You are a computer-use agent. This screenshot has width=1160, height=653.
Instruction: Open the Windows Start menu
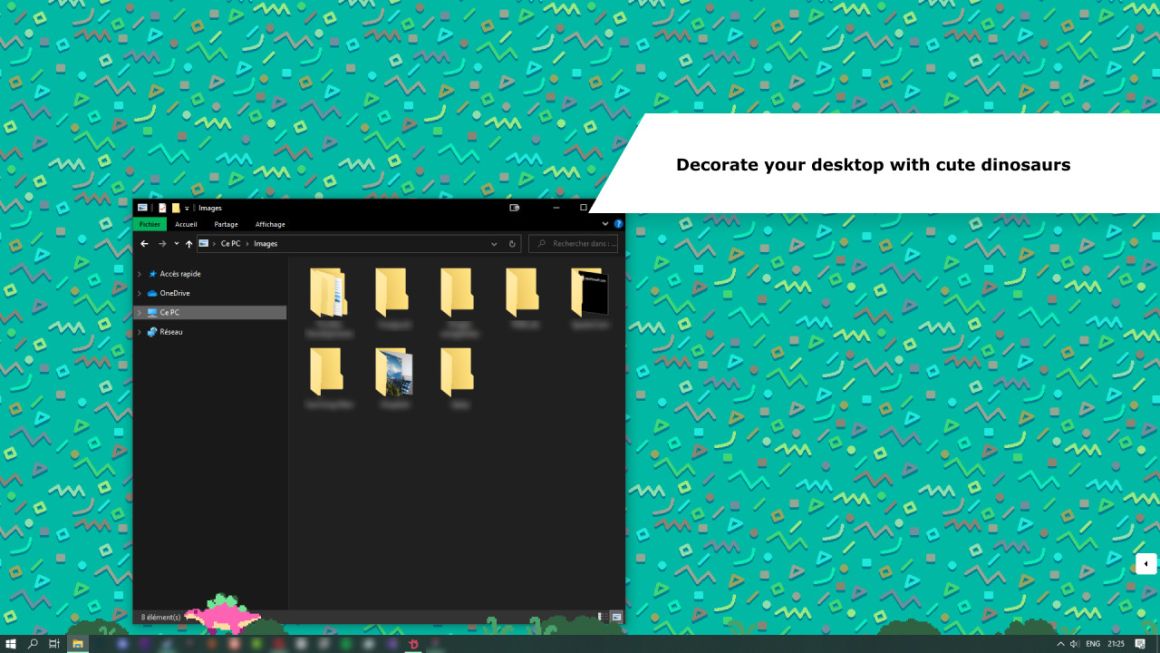point(10,643)
